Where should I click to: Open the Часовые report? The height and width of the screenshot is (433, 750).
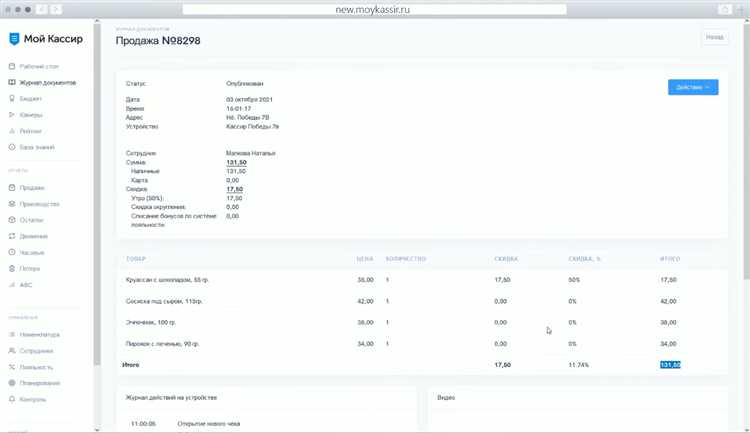tap(33, 252)
